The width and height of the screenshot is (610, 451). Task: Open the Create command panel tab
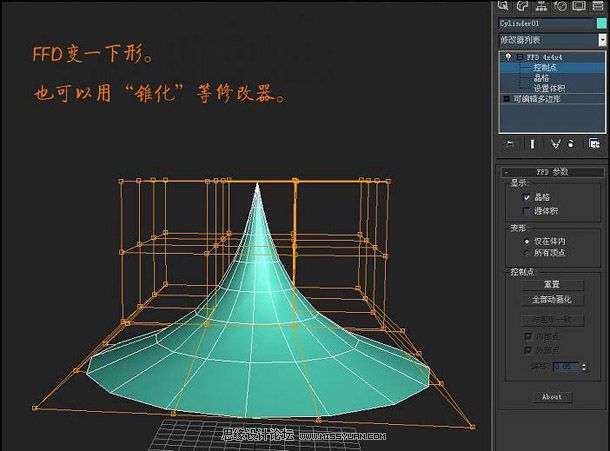coord(503,5)
